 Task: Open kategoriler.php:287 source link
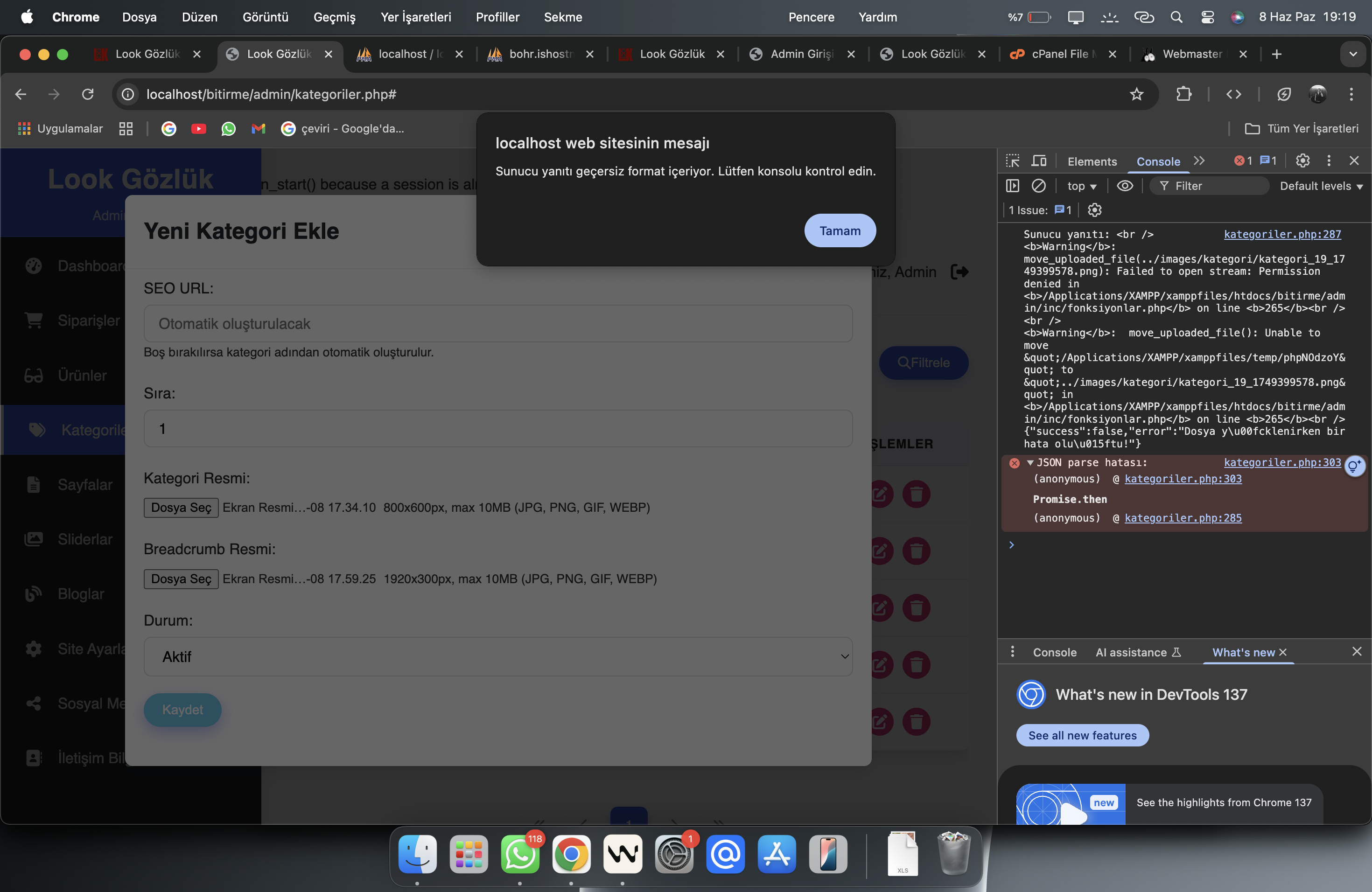click(1282, 234)
